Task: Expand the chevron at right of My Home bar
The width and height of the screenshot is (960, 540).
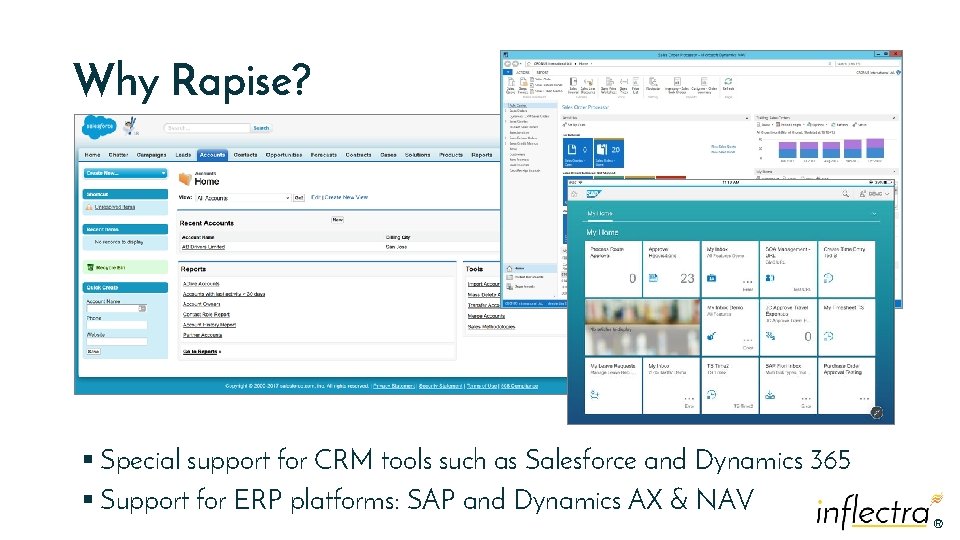Action: click(x=874, y=214)
